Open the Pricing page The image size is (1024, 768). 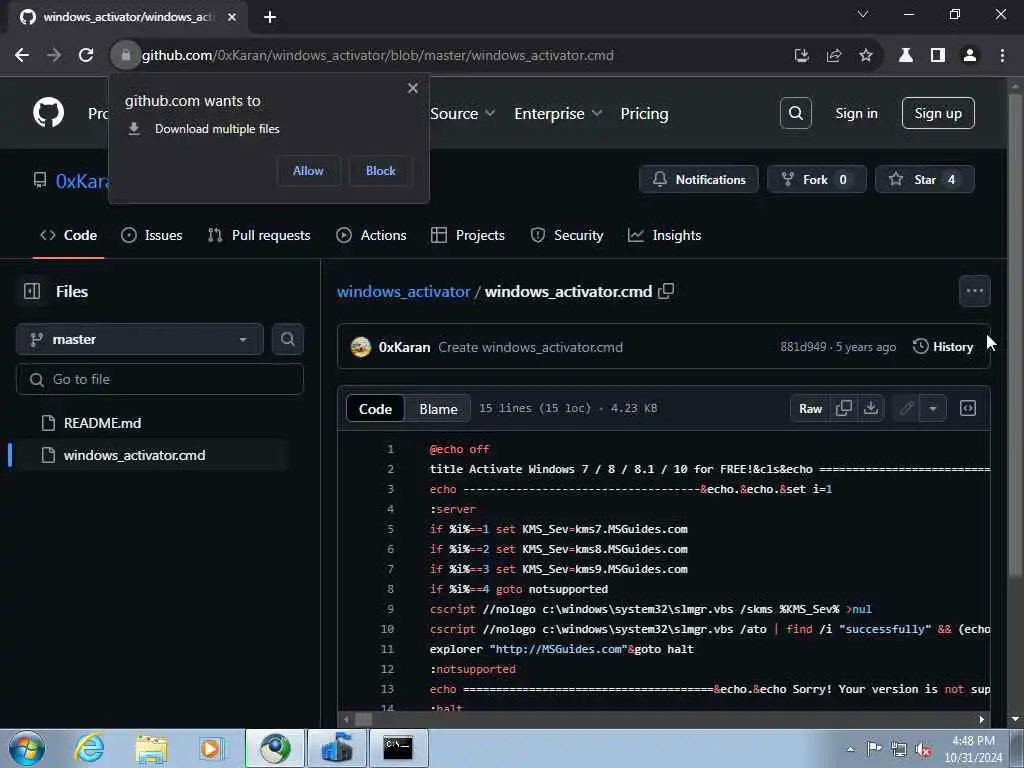click(x=644, y=114)
